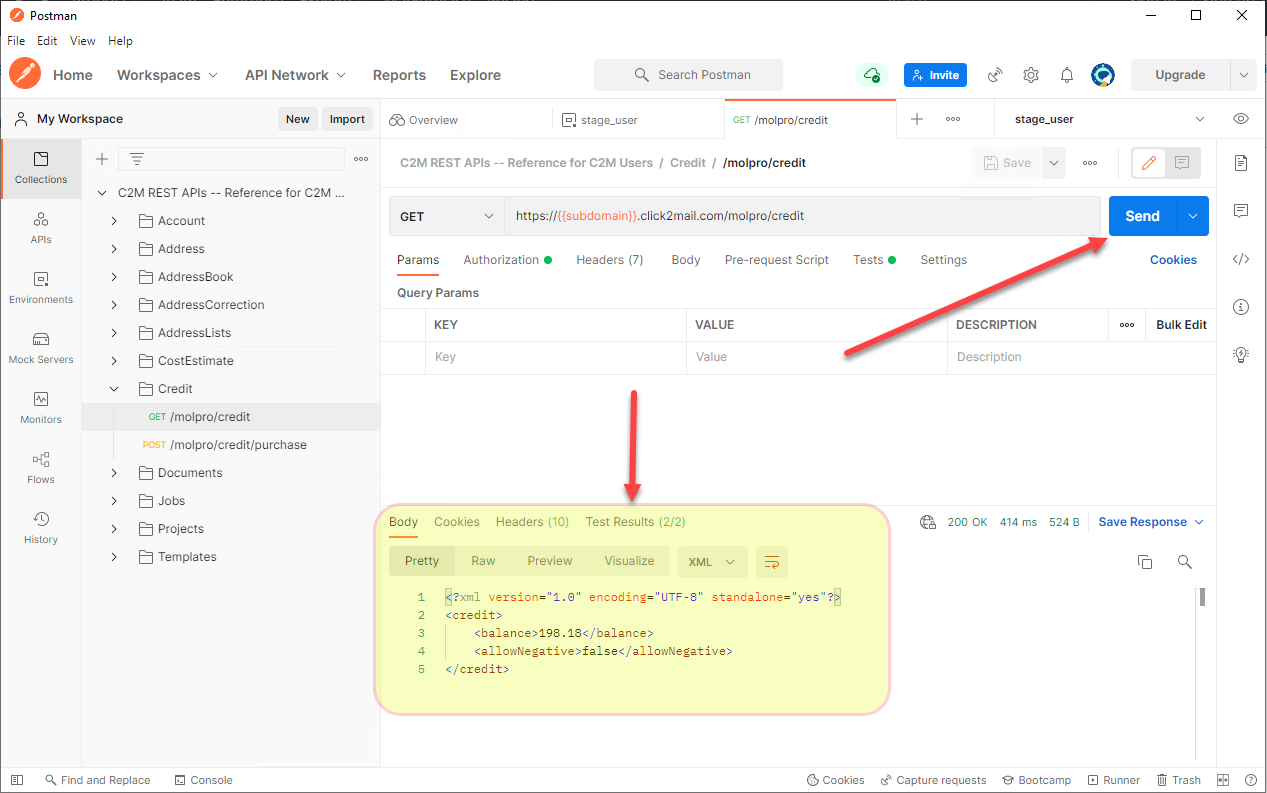This screenshot has height=793, width=1267.
Task: Open the HTTP method GET dropdown
Action: coord(446,216)
